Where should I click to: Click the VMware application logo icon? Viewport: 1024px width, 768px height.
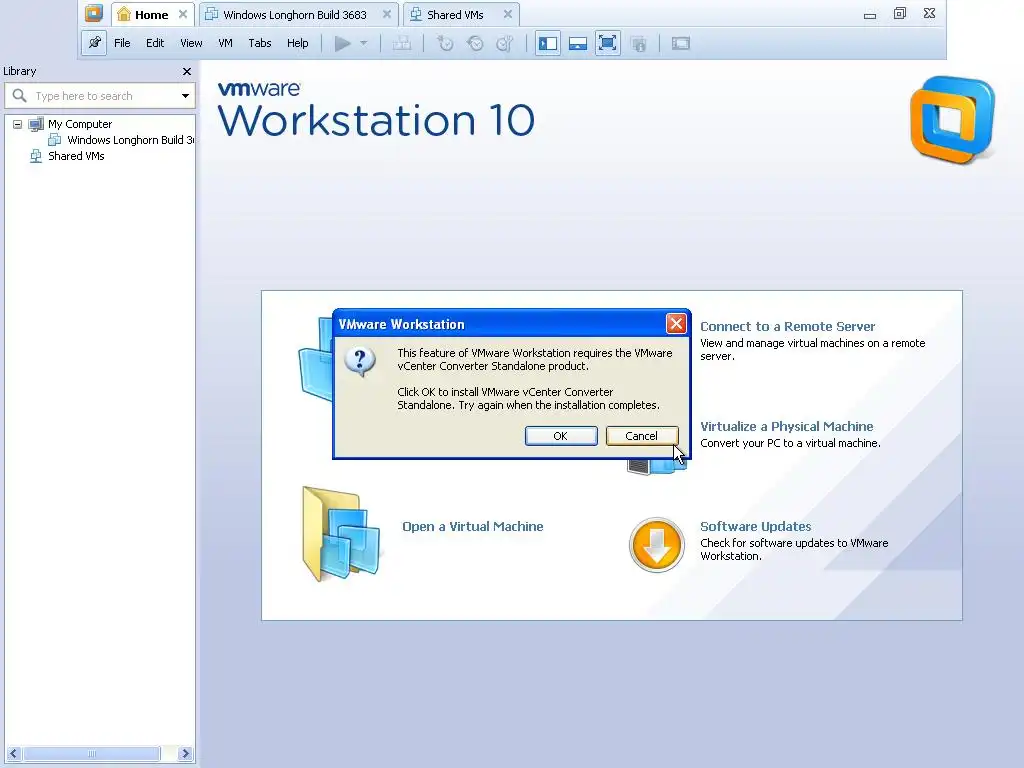click(x=94, y=13)
